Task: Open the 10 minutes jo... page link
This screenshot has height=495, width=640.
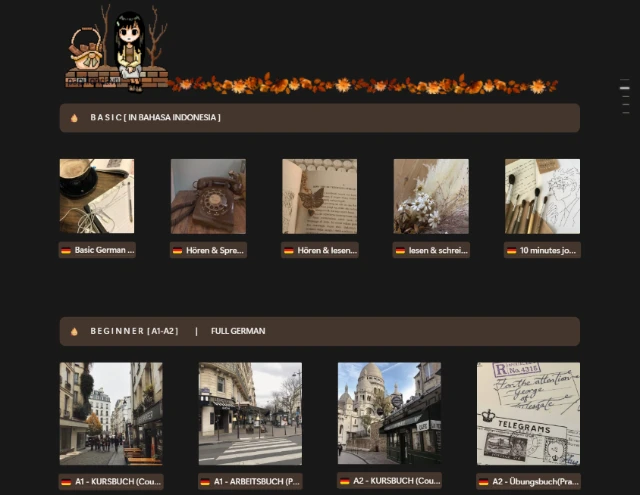Action: 542,250
